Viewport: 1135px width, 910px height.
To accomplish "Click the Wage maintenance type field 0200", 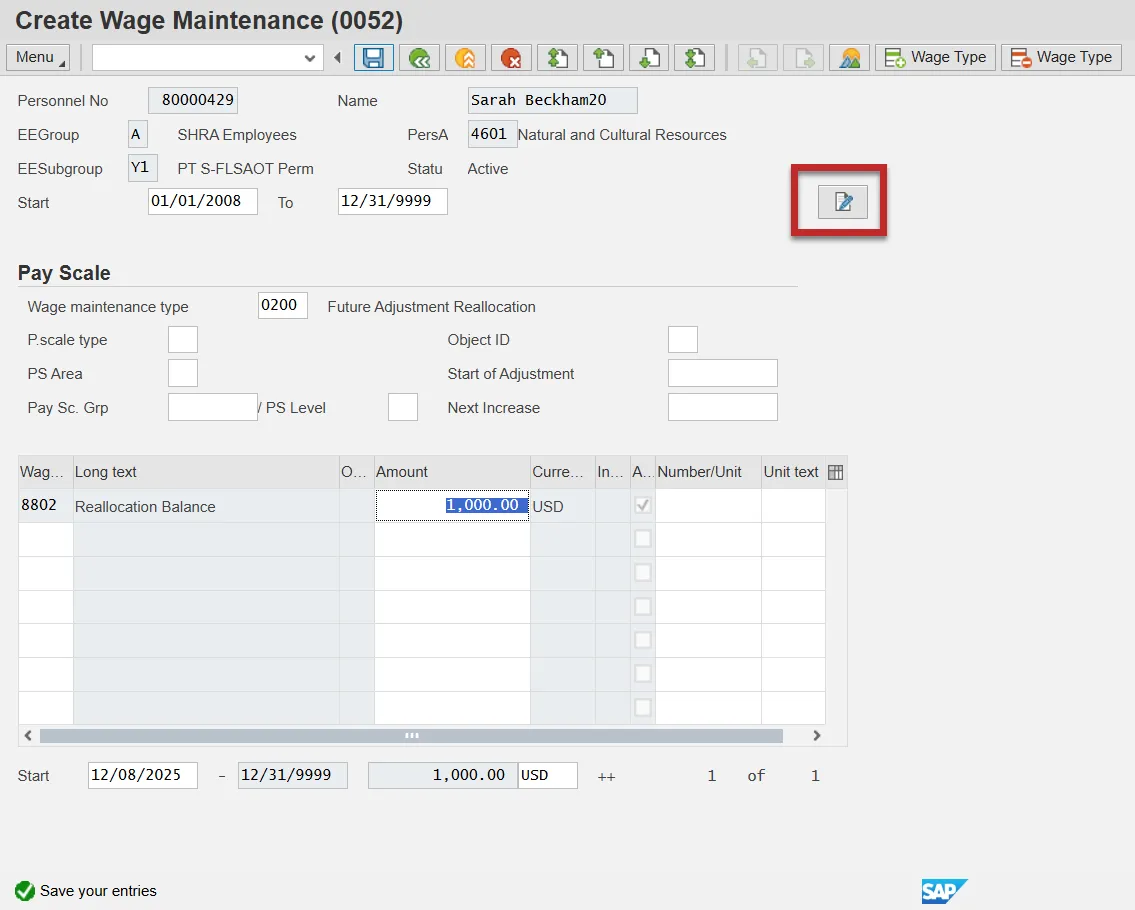I will click(x=282, y=306).
